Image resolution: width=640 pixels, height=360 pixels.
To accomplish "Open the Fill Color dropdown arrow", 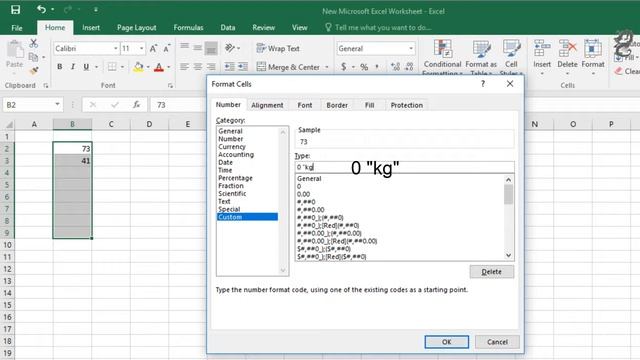I will pos(148,67).
